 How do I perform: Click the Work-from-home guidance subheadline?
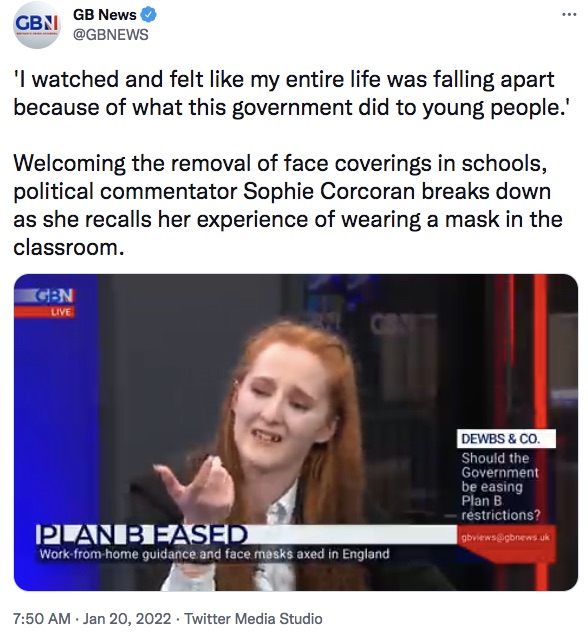click(x=214, y=554)
